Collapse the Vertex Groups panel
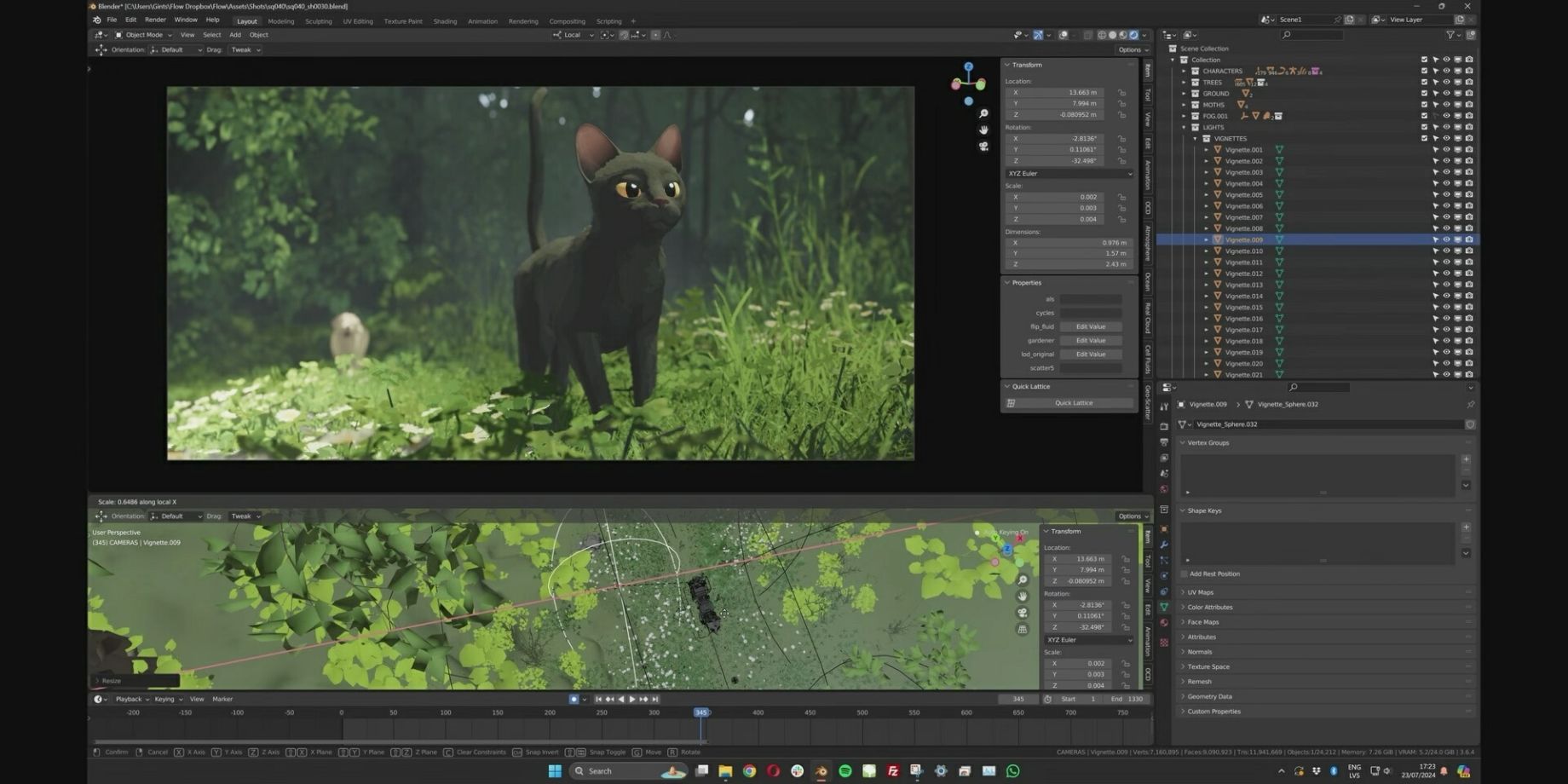The image size is (1568, 784). pos(1208,442)
